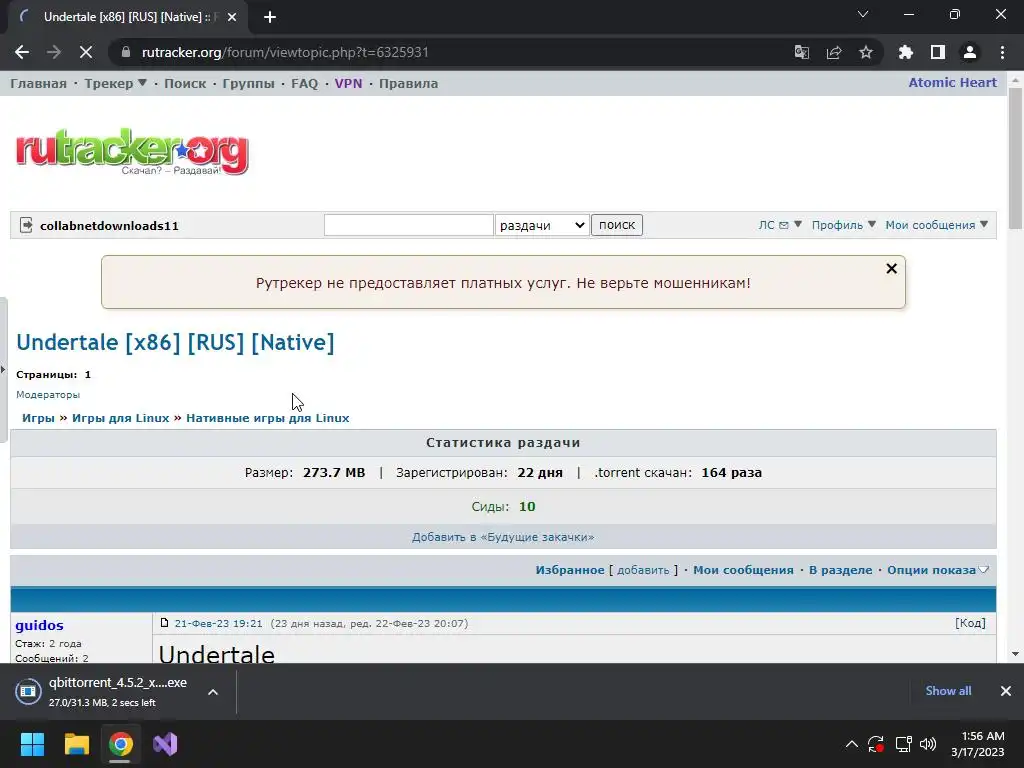Open Избранное link
This screenshot has width=1024, height=768.
point(569,570)
